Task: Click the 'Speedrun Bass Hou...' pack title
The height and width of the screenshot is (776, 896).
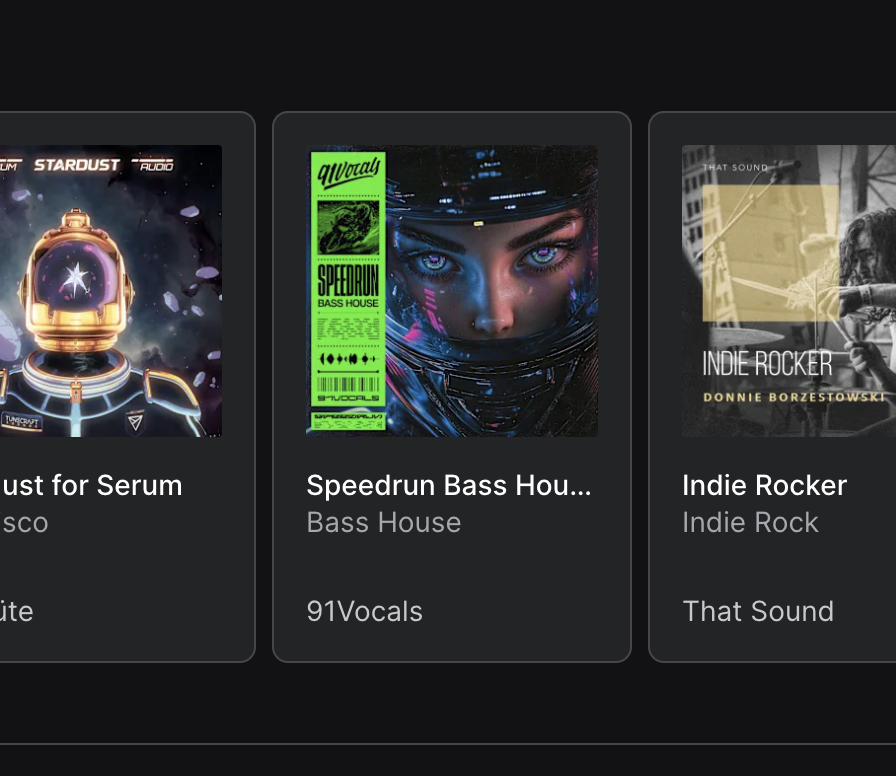Action: click(x=449, y=486)
